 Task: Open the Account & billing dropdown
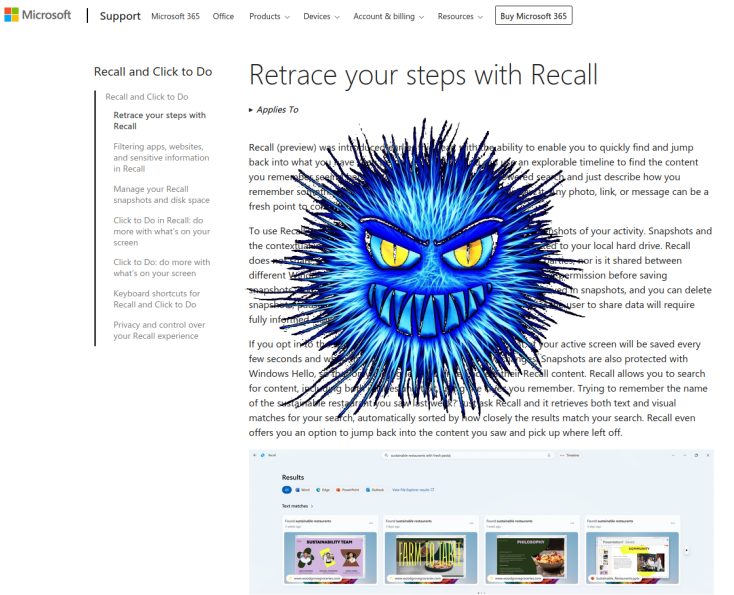tap(388, 17)
